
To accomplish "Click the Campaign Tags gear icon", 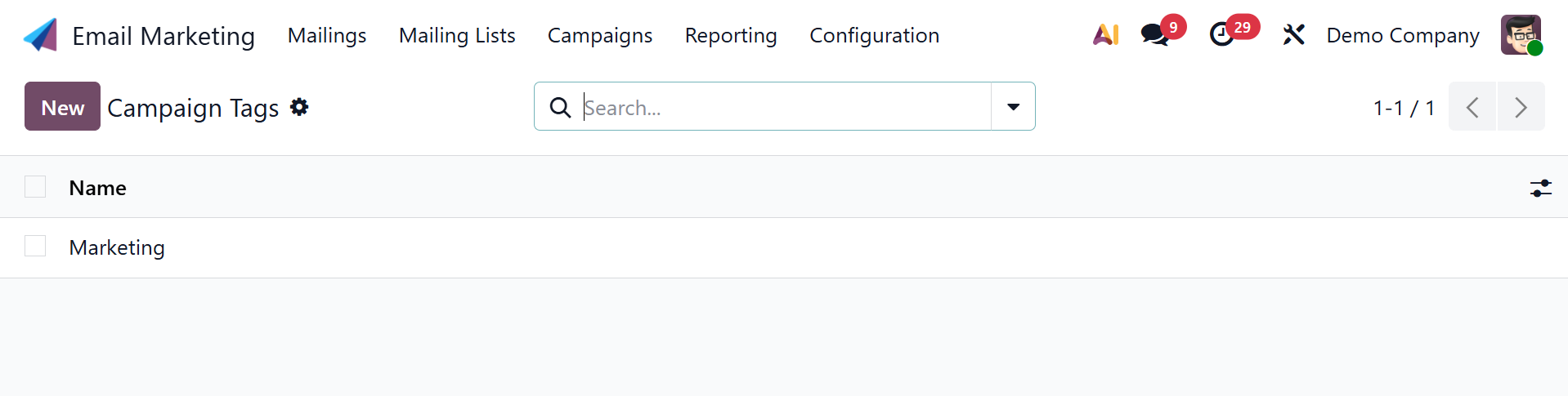I will (299, 107).
